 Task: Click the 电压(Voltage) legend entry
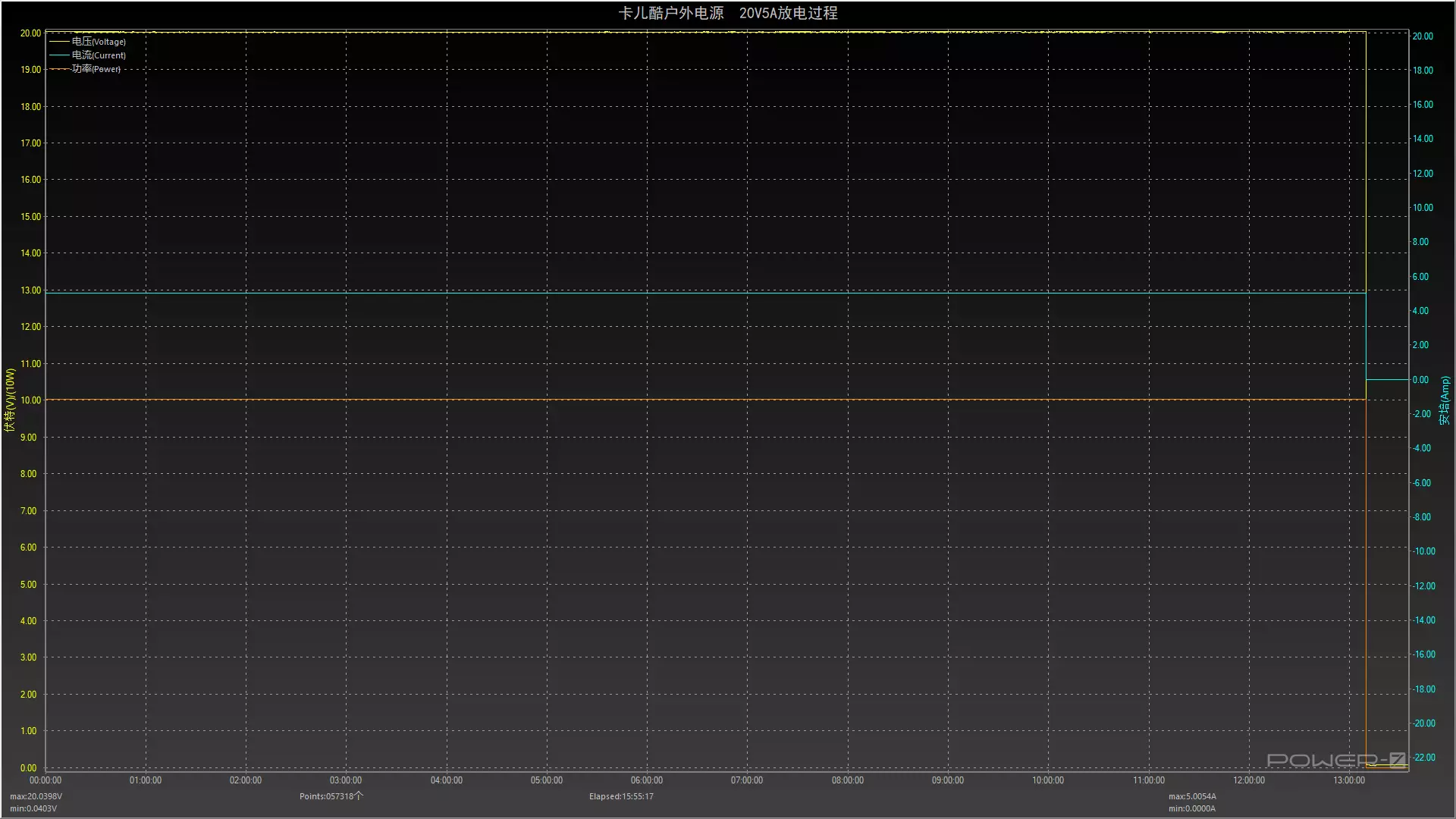[x=88, y=42]
